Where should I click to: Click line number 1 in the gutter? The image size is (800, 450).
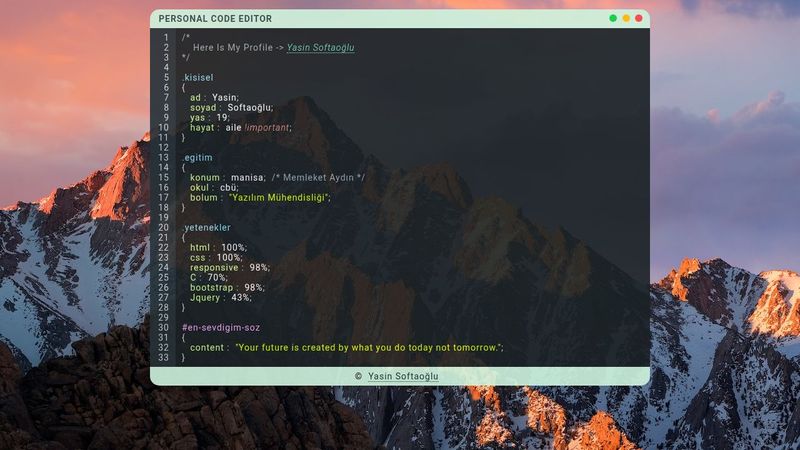165,37
